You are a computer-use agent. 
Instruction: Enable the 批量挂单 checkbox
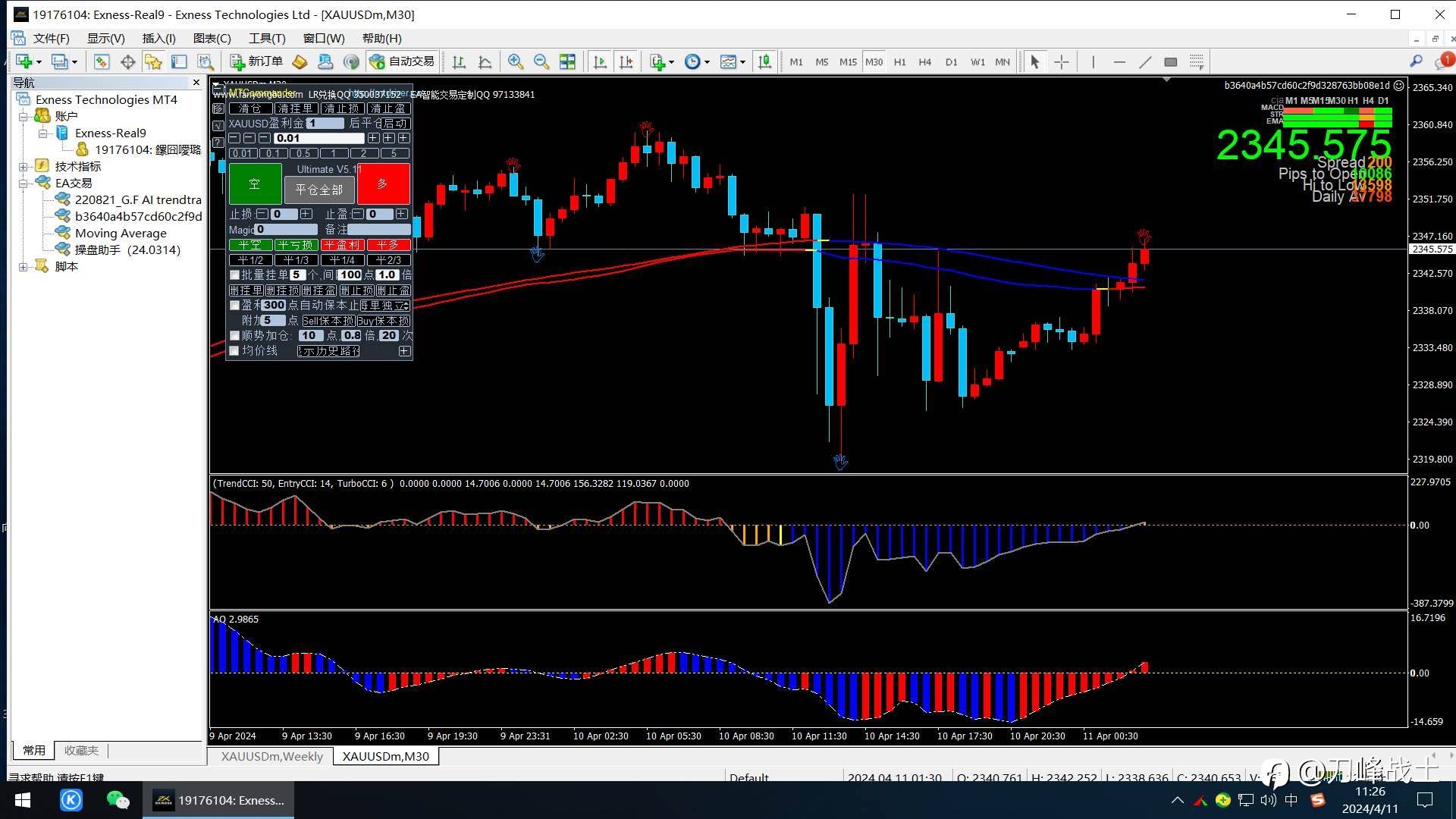[x=234, y=275]
